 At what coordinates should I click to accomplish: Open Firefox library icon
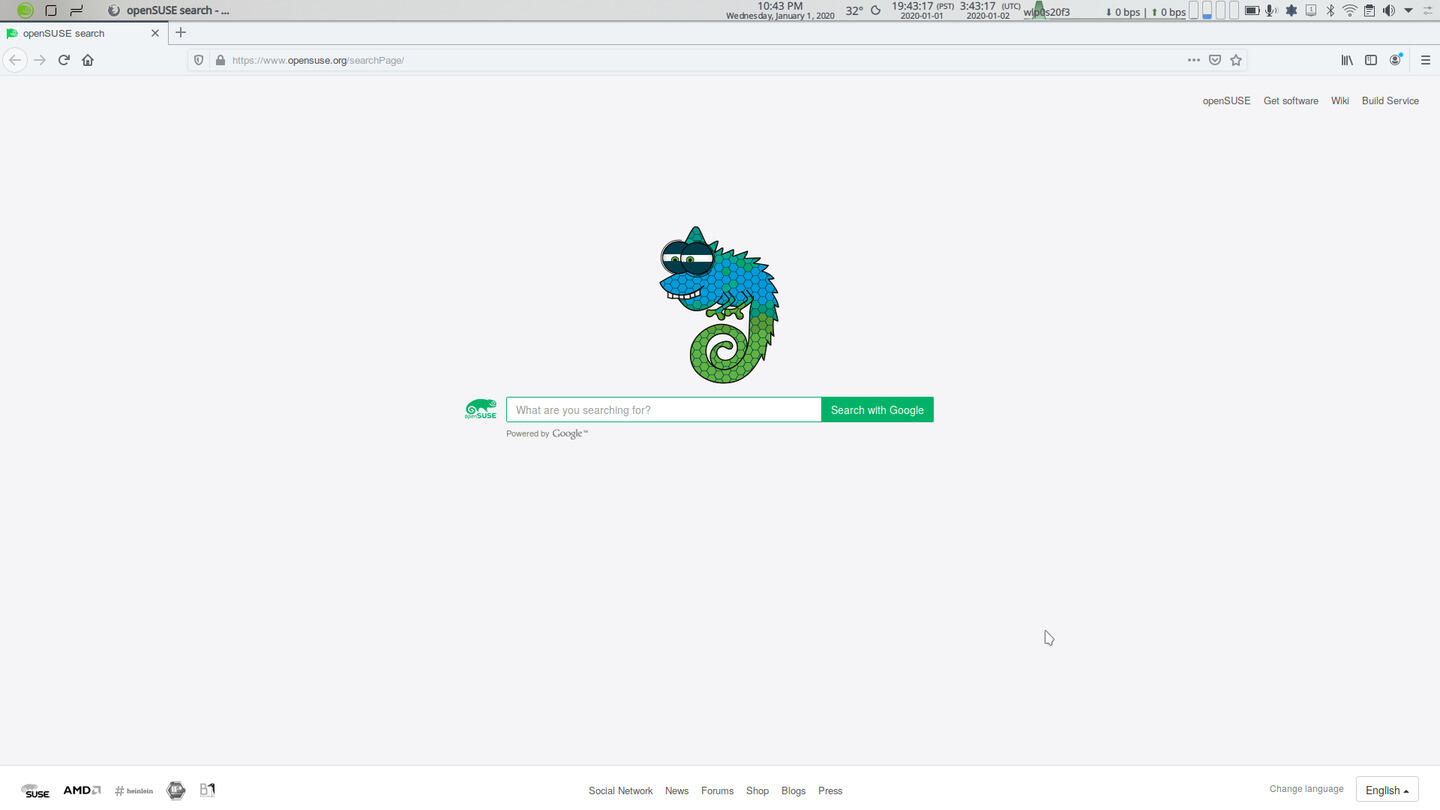pyautogui.click(x=1347, y=60)
